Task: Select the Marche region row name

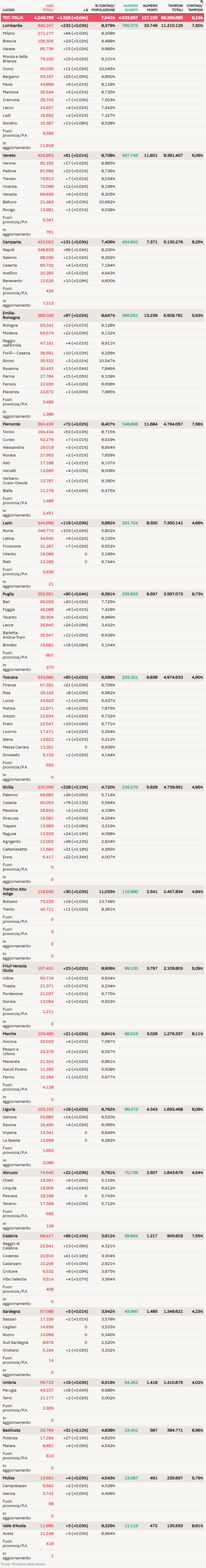Action: point(9,1034)
